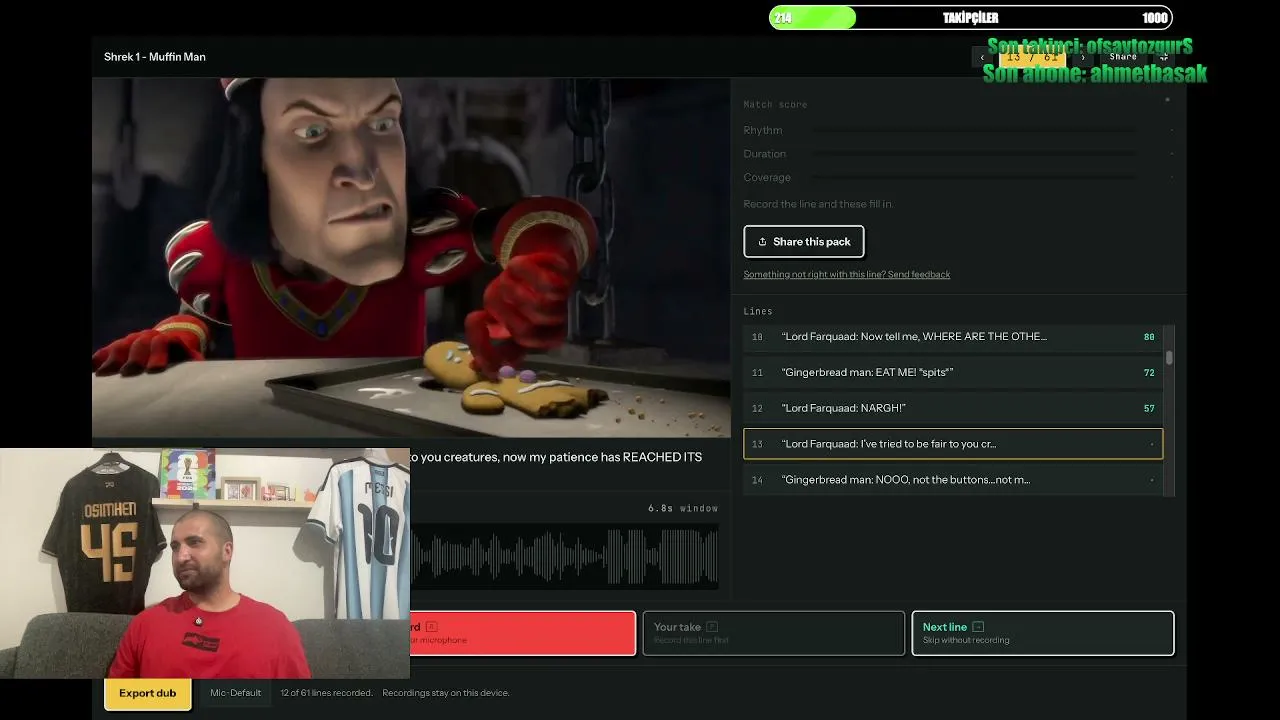The image size is (1280, 720).
Task: Skip ahead with the Next line button
Action: 1043,633
